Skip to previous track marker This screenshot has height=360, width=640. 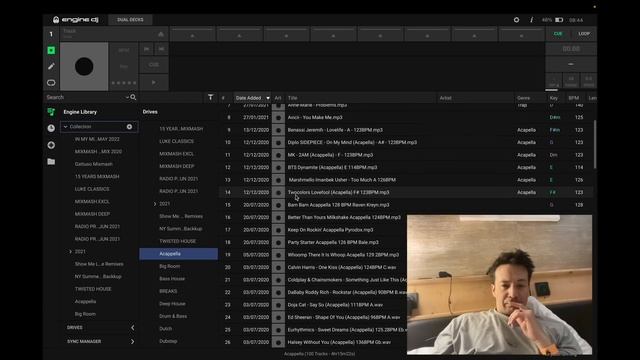coord(147,49)
